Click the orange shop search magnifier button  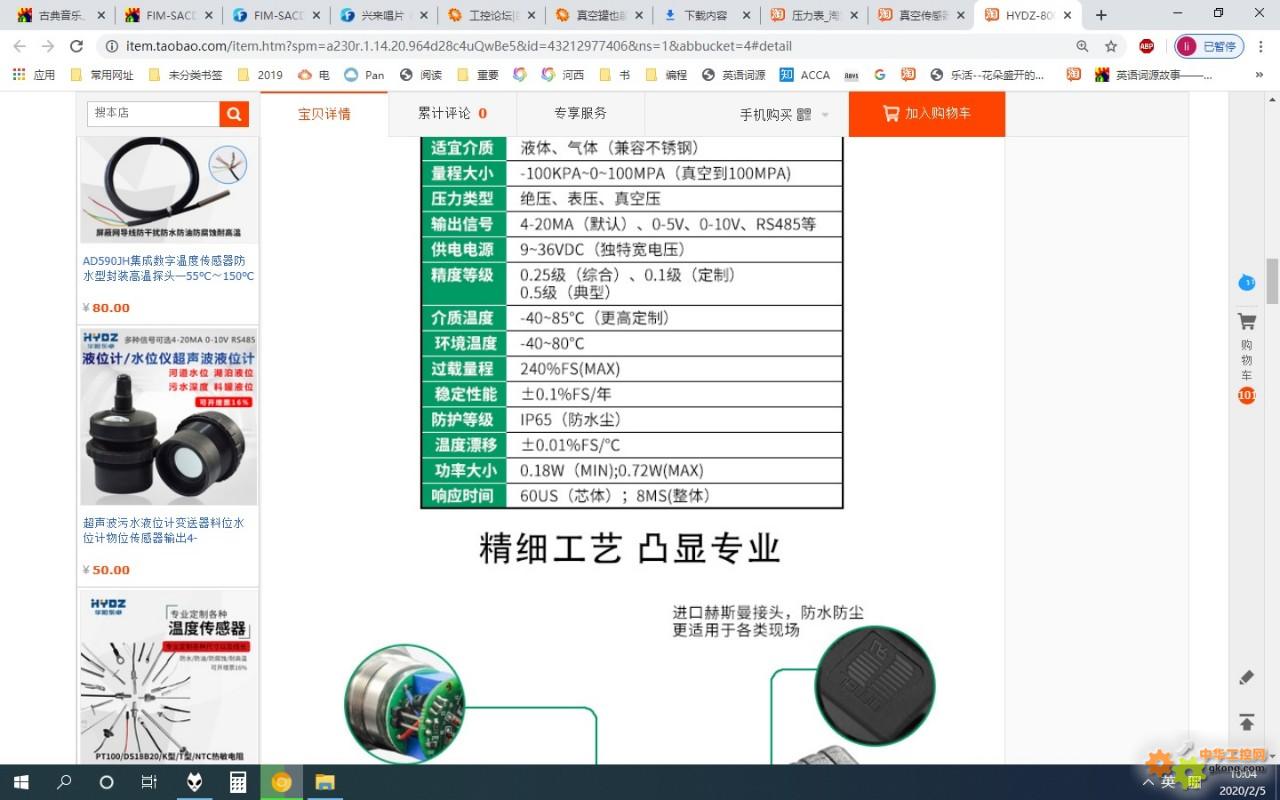point(234,114)
